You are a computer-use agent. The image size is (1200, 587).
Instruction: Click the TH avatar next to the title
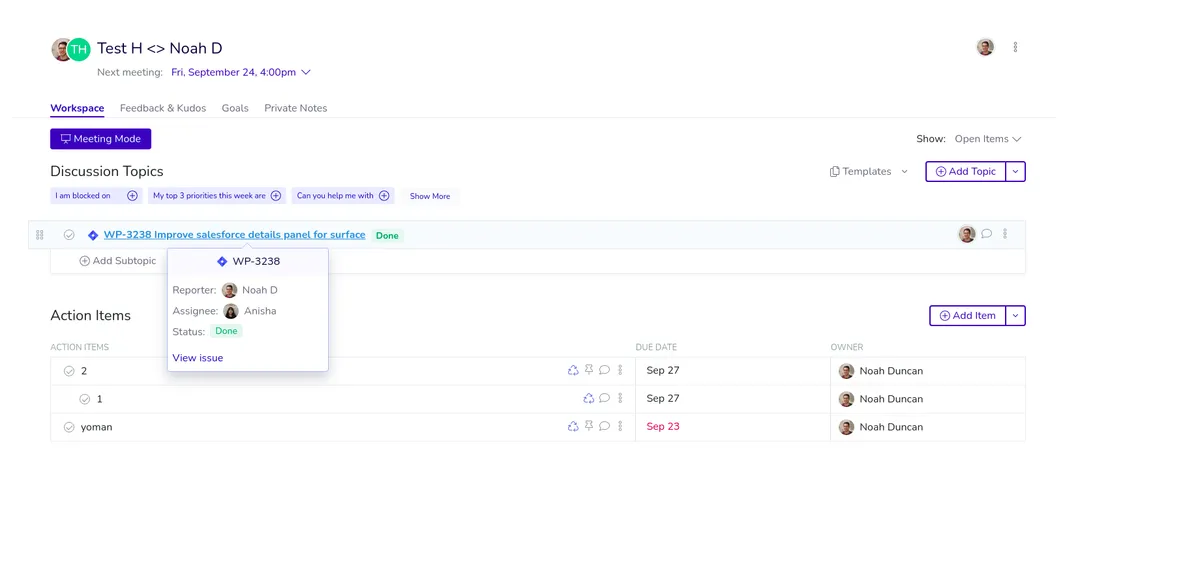(x=79, y=49)
